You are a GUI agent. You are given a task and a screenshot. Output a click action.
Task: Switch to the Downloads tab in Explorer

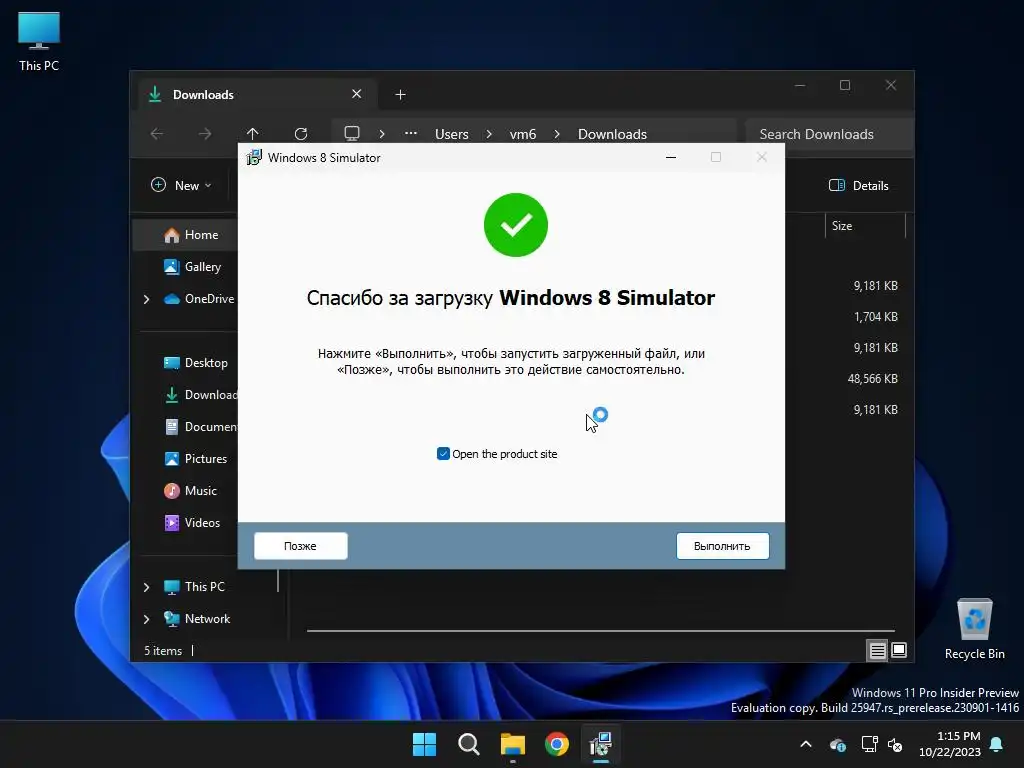coord(255,95)
